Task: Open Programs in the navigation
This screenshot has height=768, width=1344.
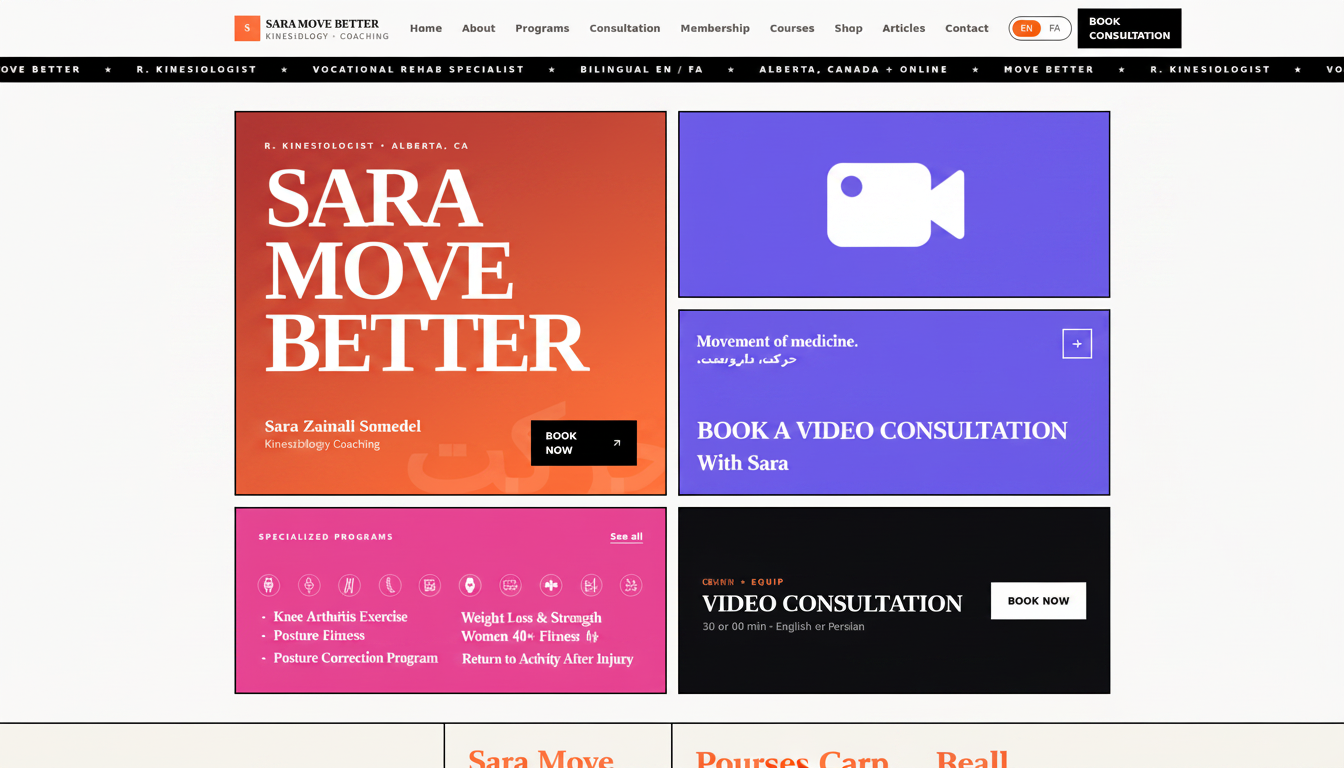Action: tap(542, 28)
